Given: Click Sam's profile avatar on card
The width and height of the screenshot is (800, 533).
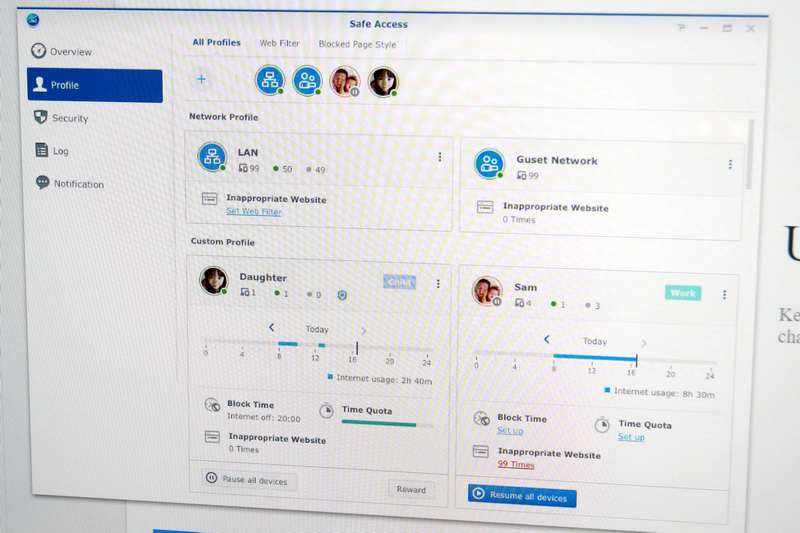Looking at the screenshot, I should click(487, 291).
